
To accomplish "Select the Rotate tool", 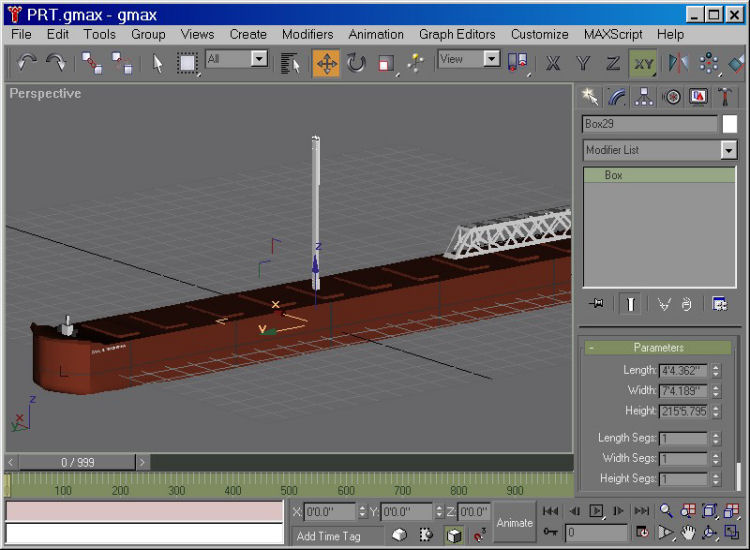I will coord(357,64).
